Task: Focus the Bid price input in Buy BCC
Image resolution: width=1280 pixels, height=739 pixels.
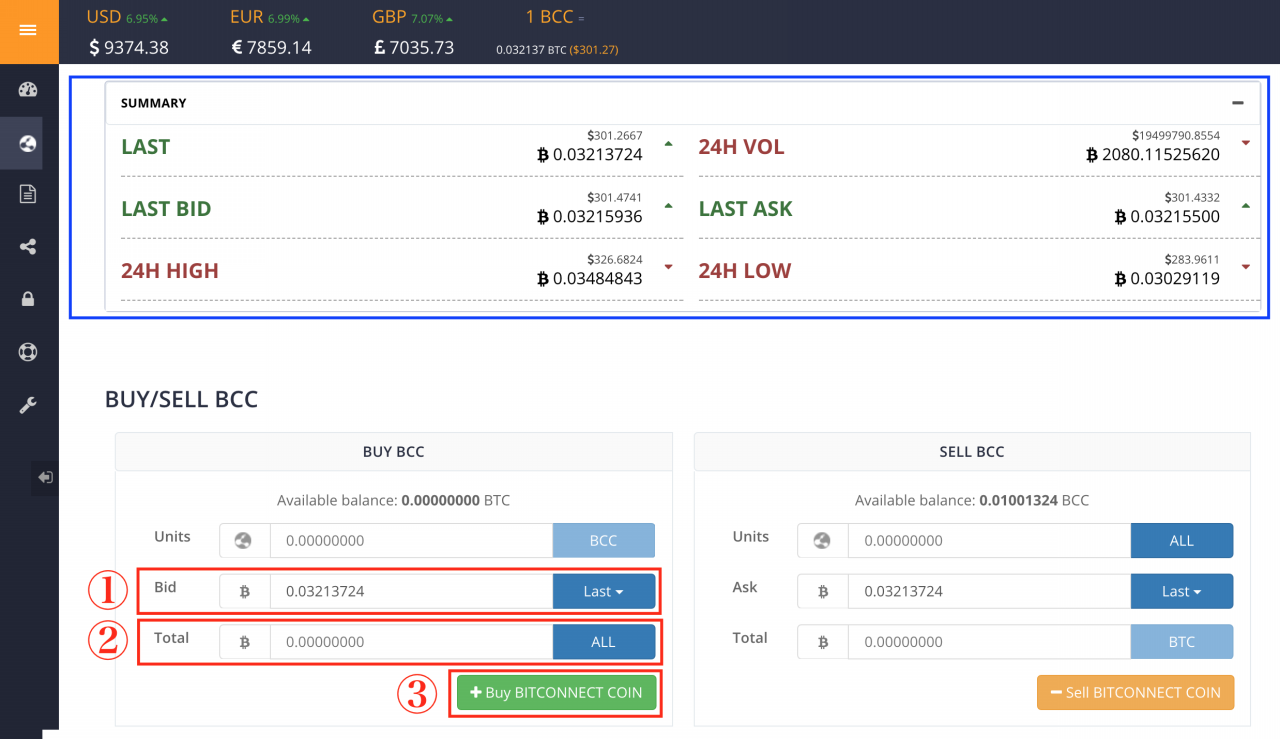Action: click(x=411, y=591)
